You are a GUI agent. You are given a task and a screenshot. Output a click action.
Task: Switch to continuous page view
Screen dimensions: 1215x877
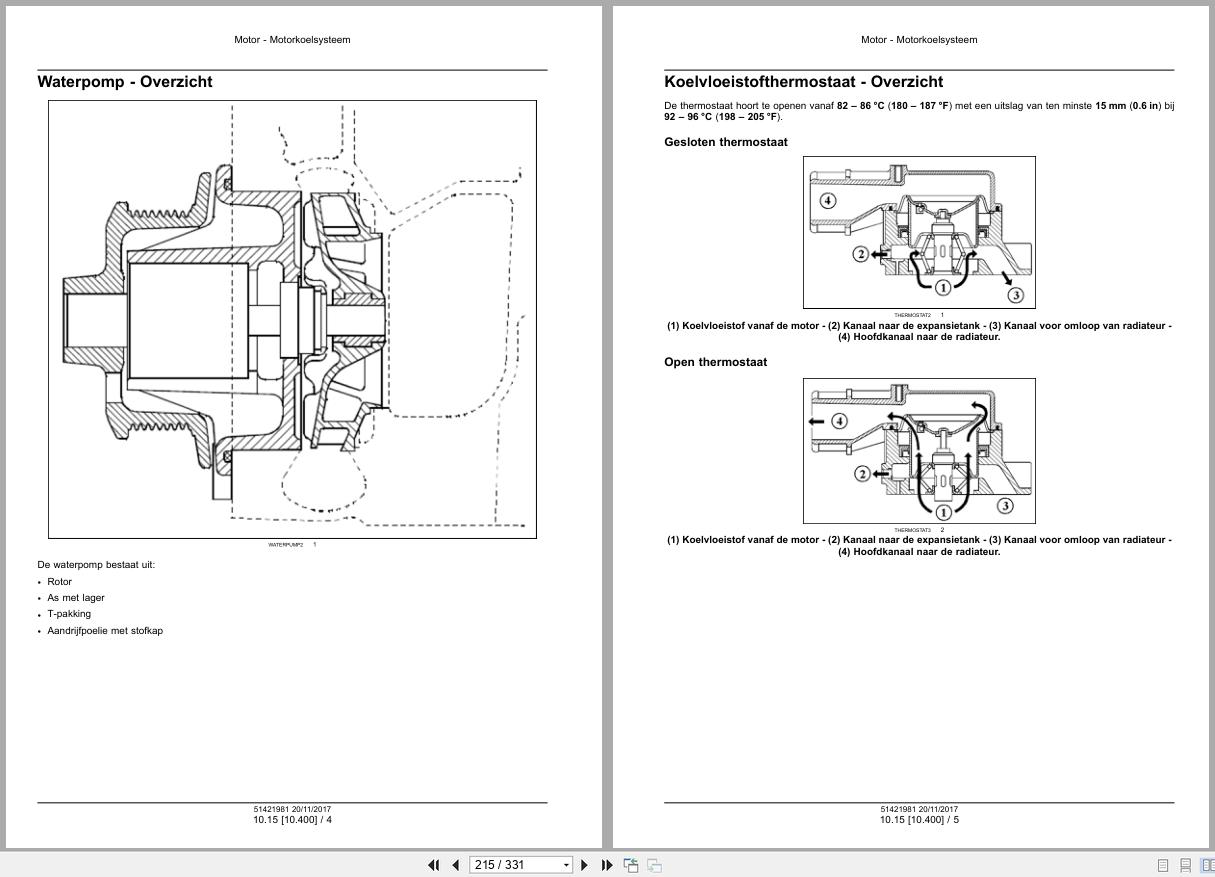pyautogui.click(x=1185, y=865)
